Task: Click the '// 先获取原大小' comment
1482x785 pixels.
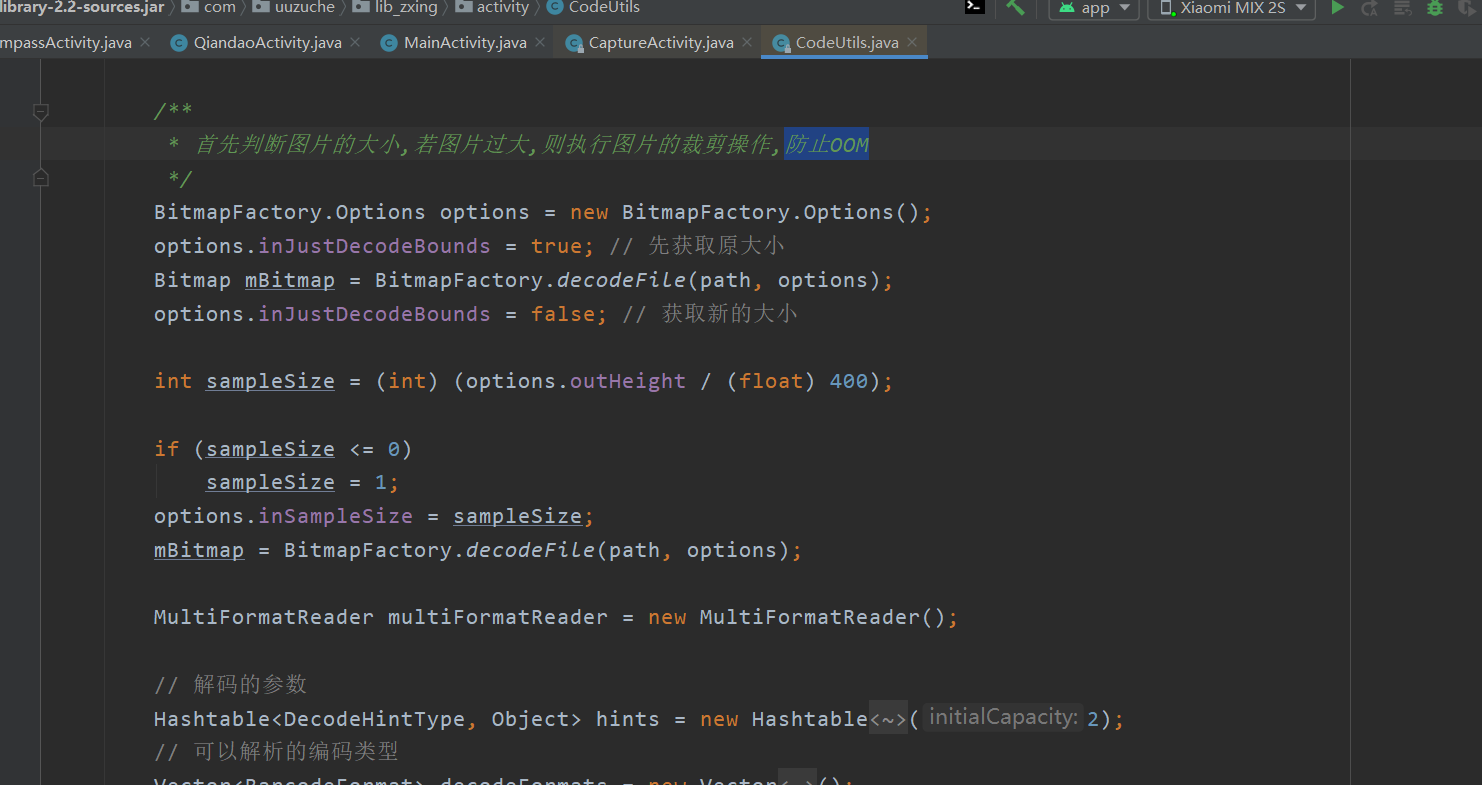Action: (698, 246)
